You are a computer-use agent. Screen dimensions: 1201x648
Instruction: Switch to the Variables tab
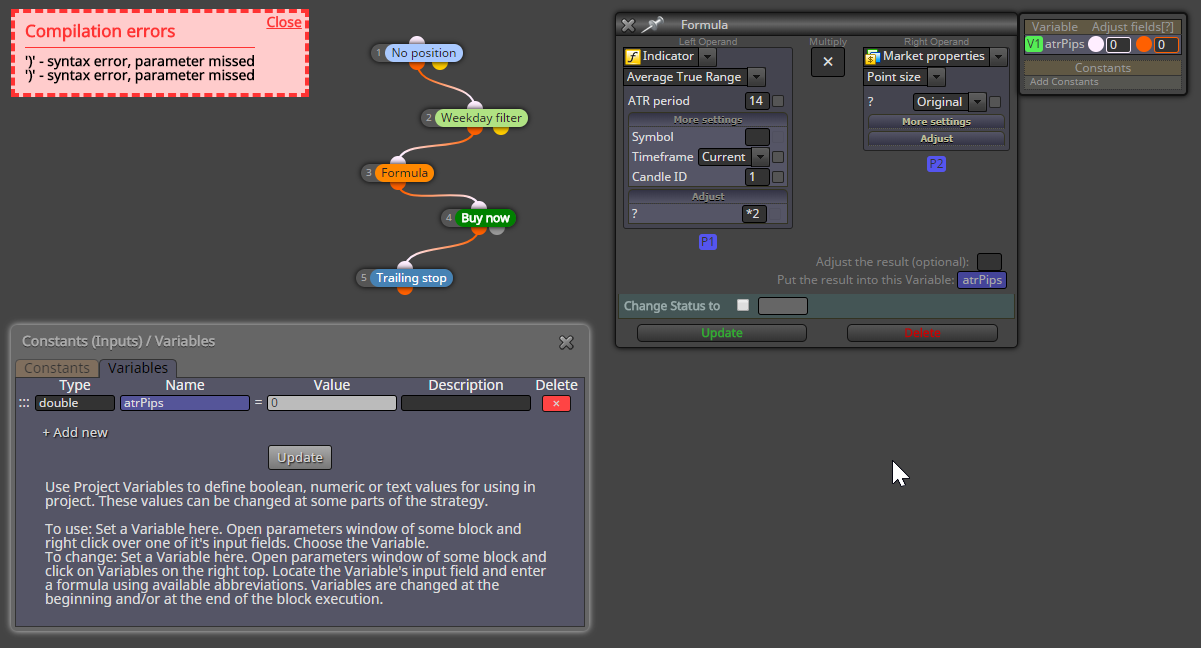[x=138, y=368]
